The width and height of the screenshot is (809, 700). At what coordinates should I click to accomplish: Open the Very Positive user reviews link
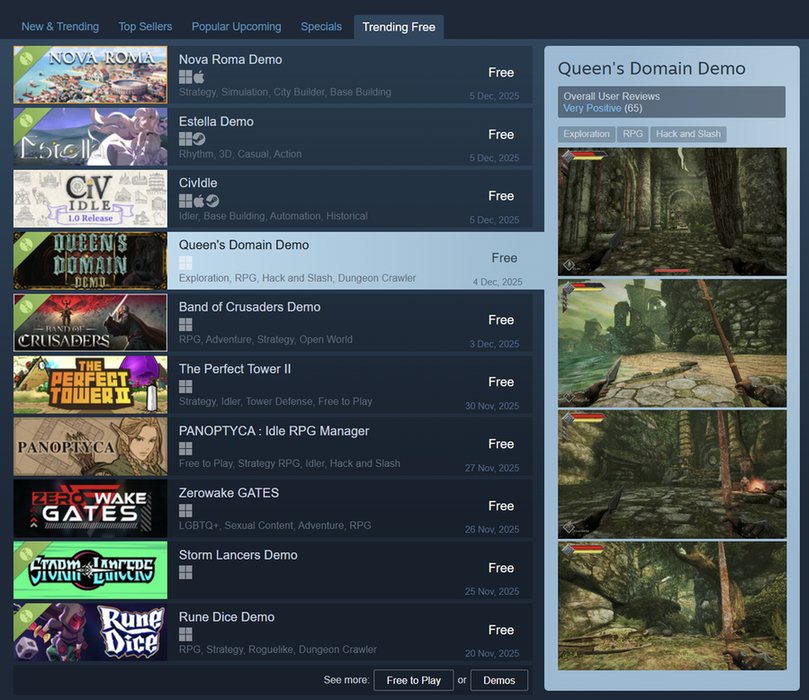[x=592, y=108]
